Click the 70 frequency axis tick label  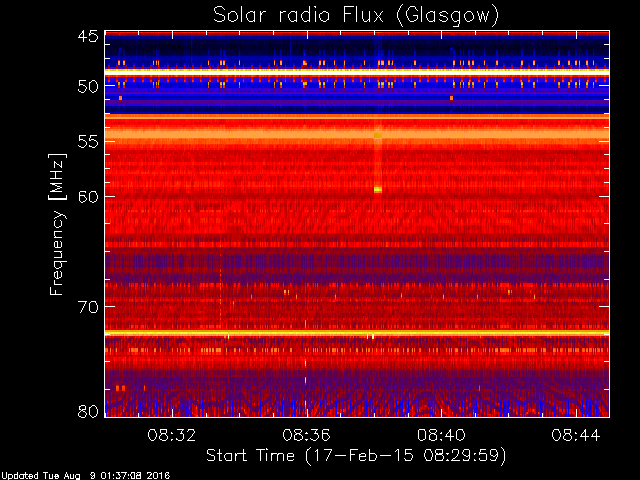pyautogui.click(x=88, y=307)
